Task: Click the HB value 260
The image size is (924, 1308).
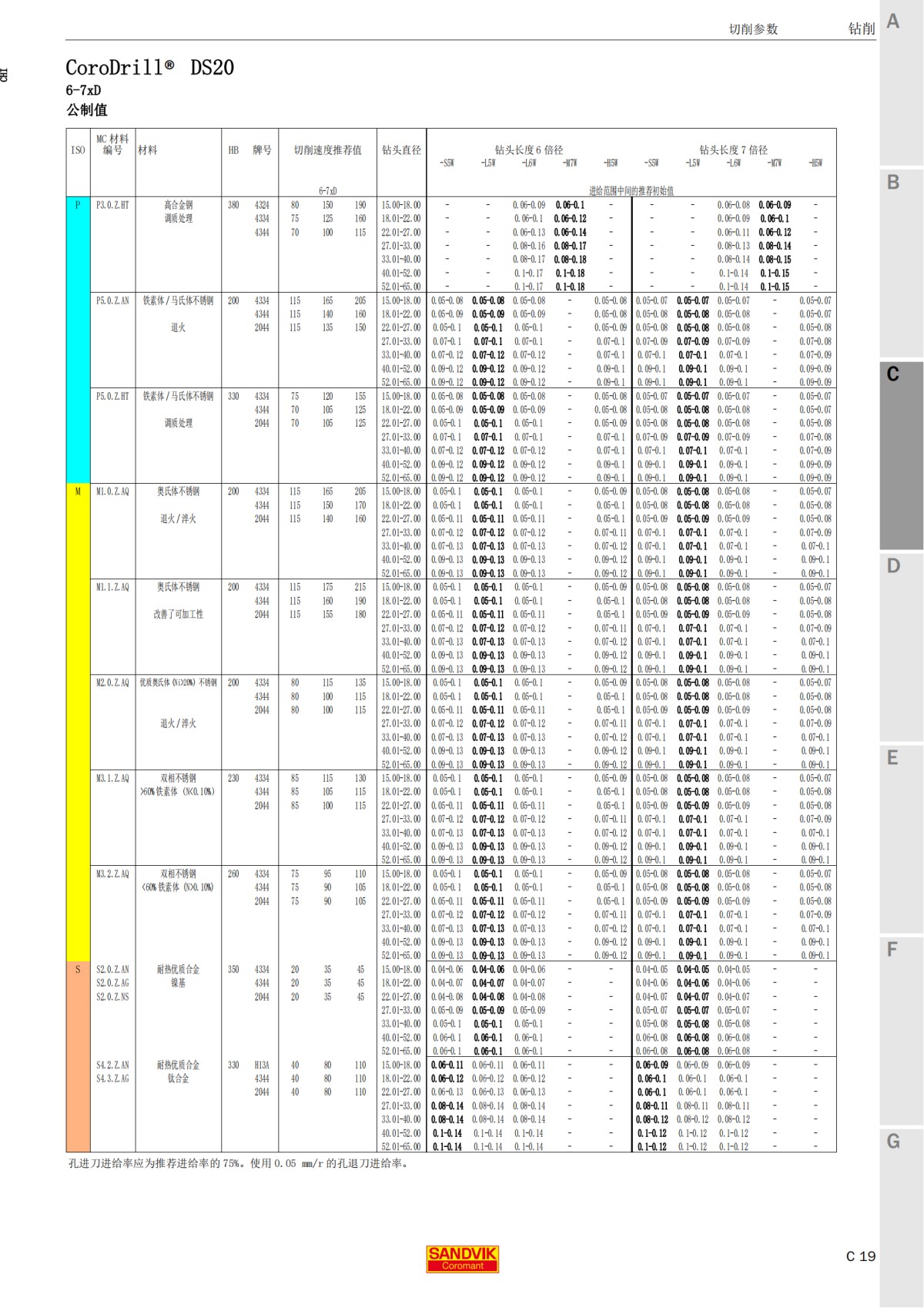Action: [233, 874]
